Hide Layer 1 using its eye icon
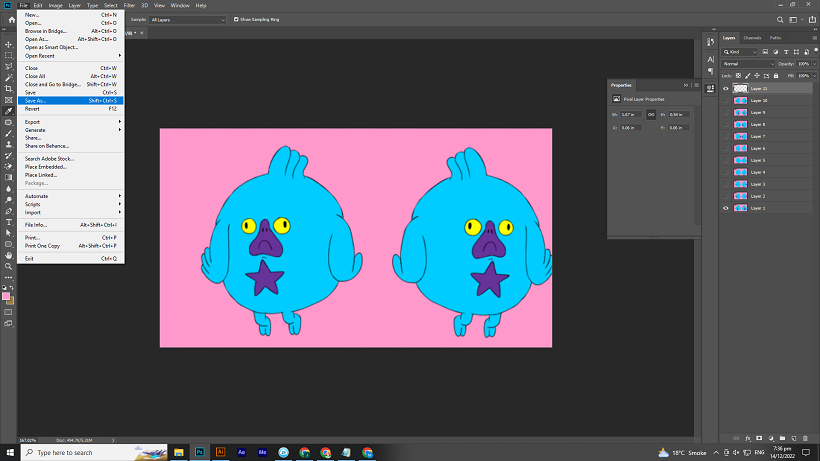 click(x=725, y=208)
